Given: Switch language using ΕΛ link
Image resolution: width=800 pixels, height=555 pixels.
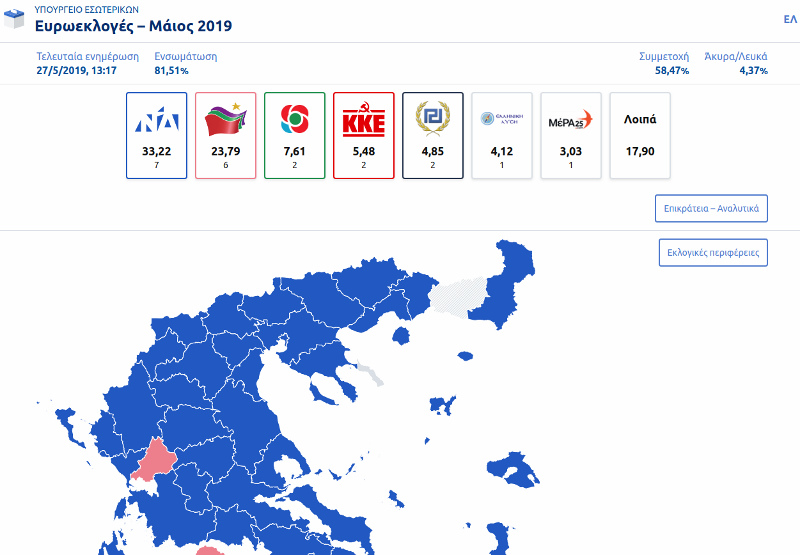Looking at the screenshot, I should click(790, 19).
